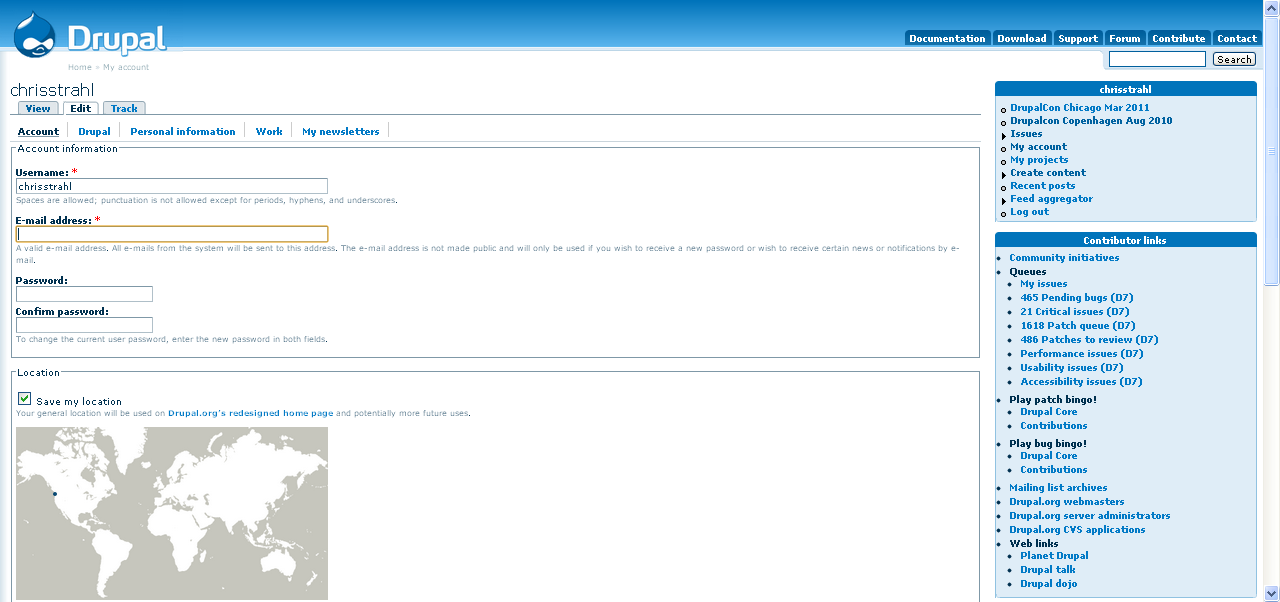
Task: Open 1618 Patch queue (D7)
Action: point(1078,326)
